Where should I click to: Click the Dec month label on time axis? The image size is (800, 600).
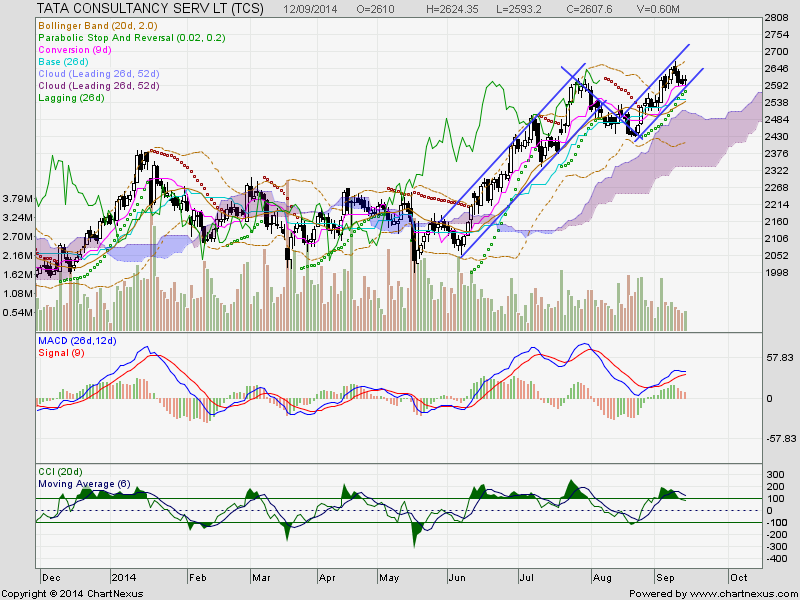click(51, 578)
